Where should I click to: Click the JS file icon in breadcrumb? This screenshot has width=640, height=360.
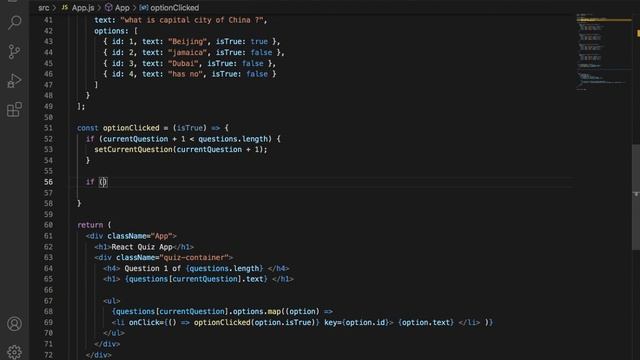tap(64, 7)
